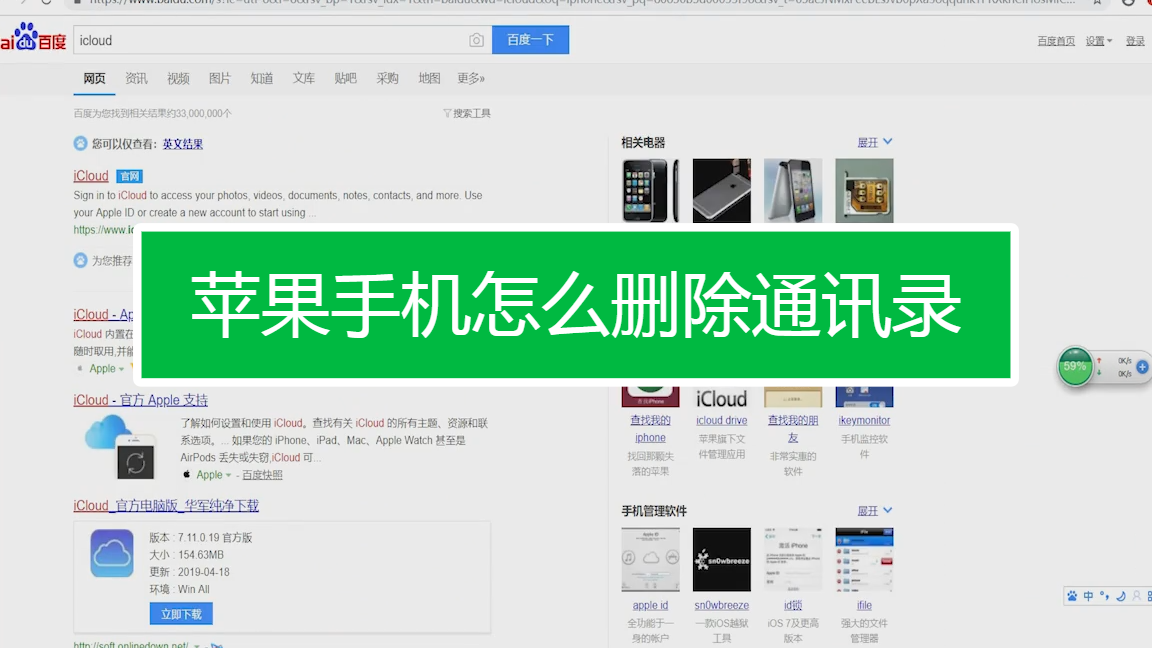Switch to the 采购 tab

387,79
